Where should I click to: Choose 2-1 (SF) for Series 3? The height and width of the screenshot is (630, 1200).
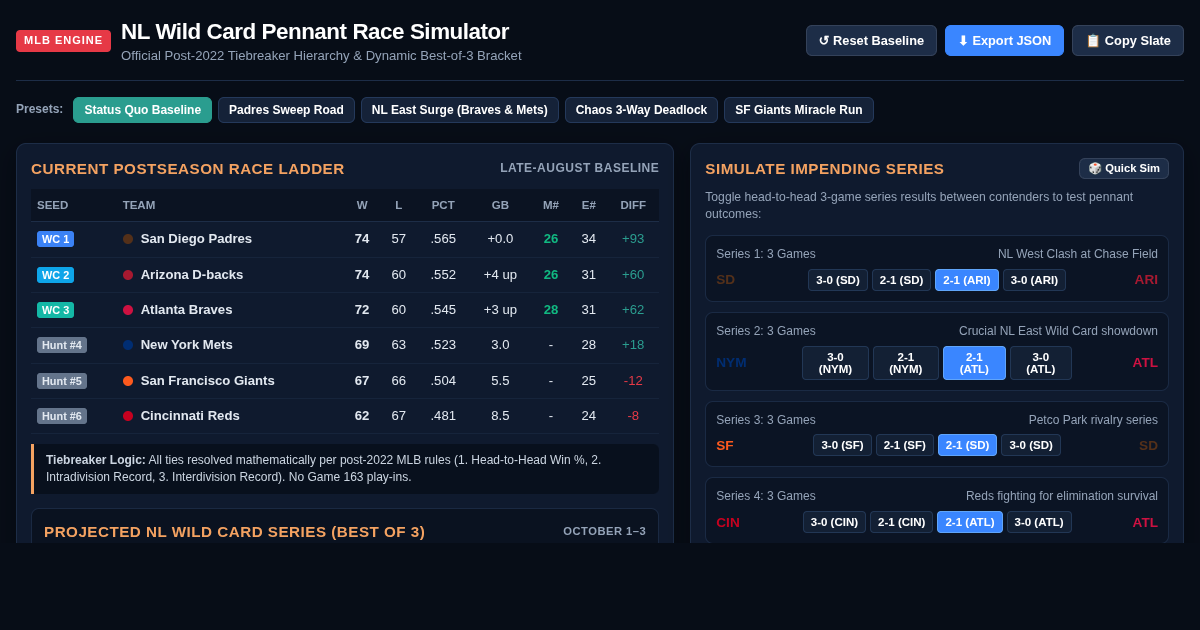(905, 445)
